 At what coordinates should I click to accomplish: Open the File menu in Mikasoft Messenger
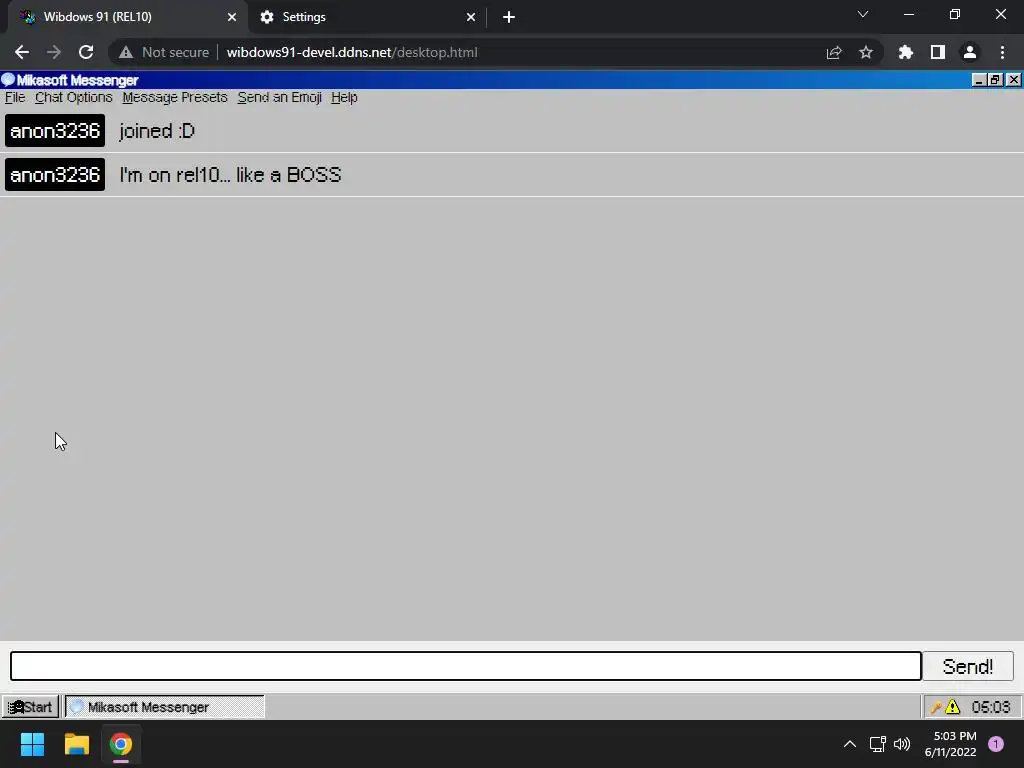(x=15, y=97)
